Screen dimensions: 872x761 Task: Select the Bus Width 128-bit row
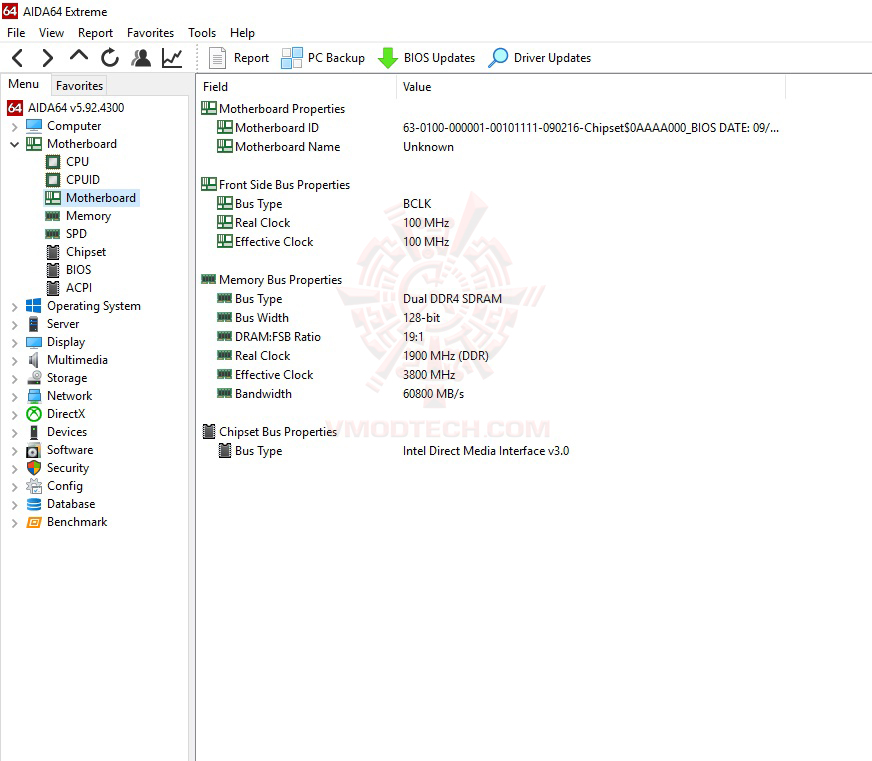click(x=328, y=318)
